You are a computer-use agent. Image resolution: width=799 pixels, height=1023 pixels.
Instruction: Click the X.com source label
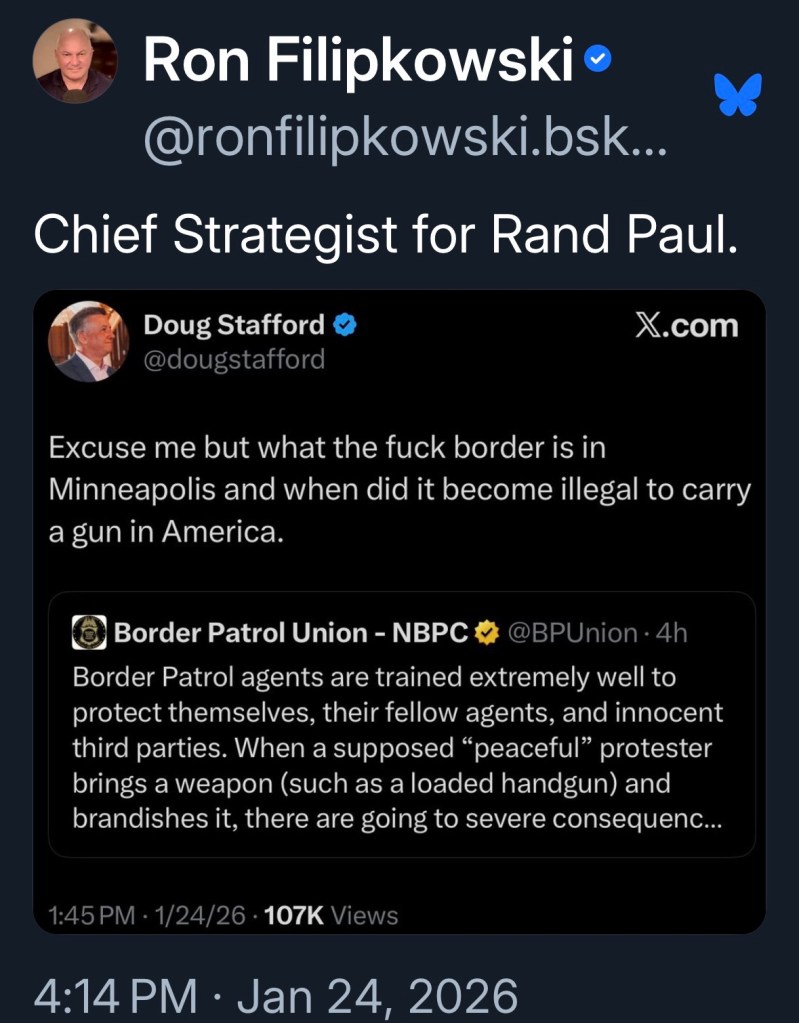point(686,325)
